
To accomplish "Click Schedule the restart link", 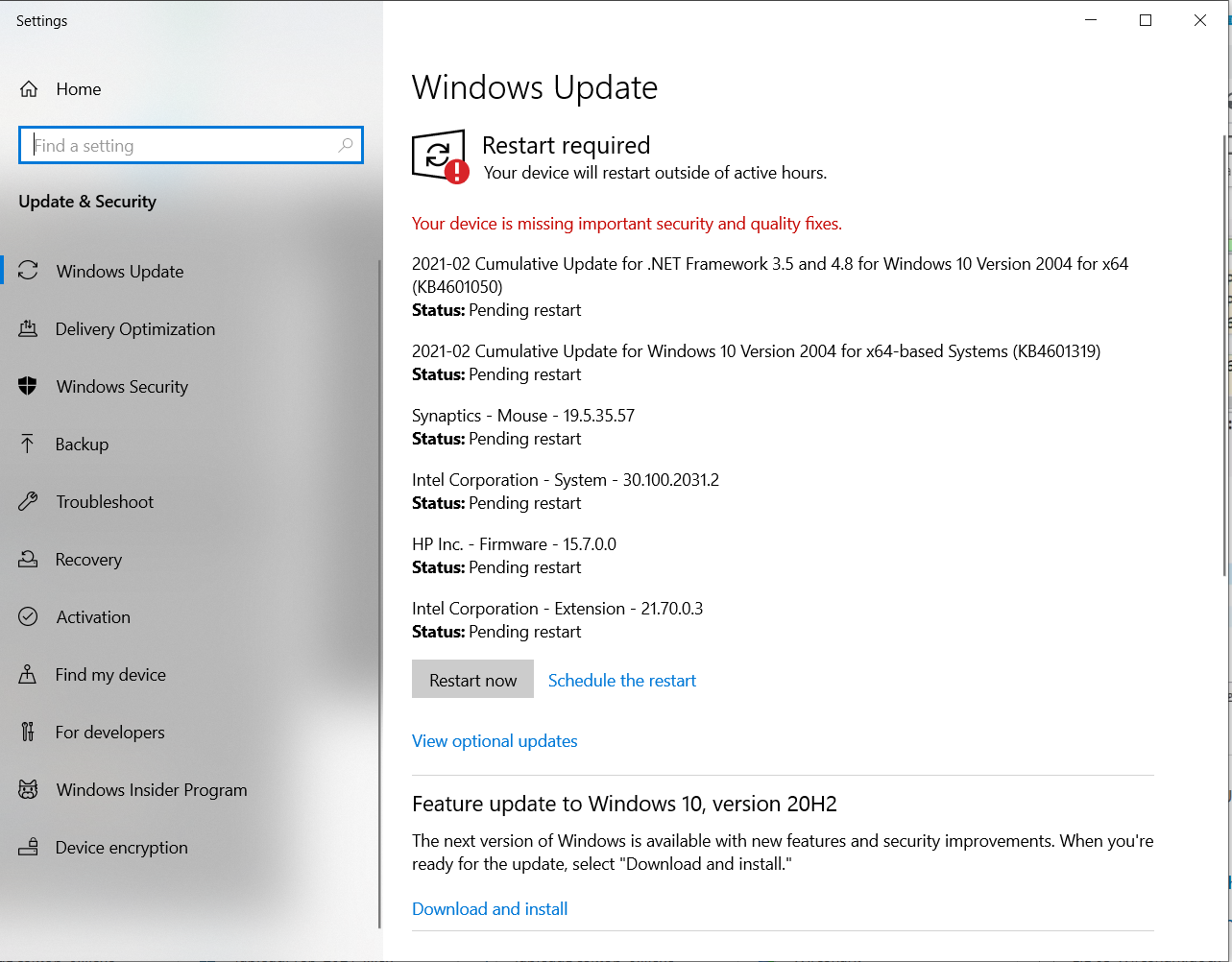I will pos(622,680).
